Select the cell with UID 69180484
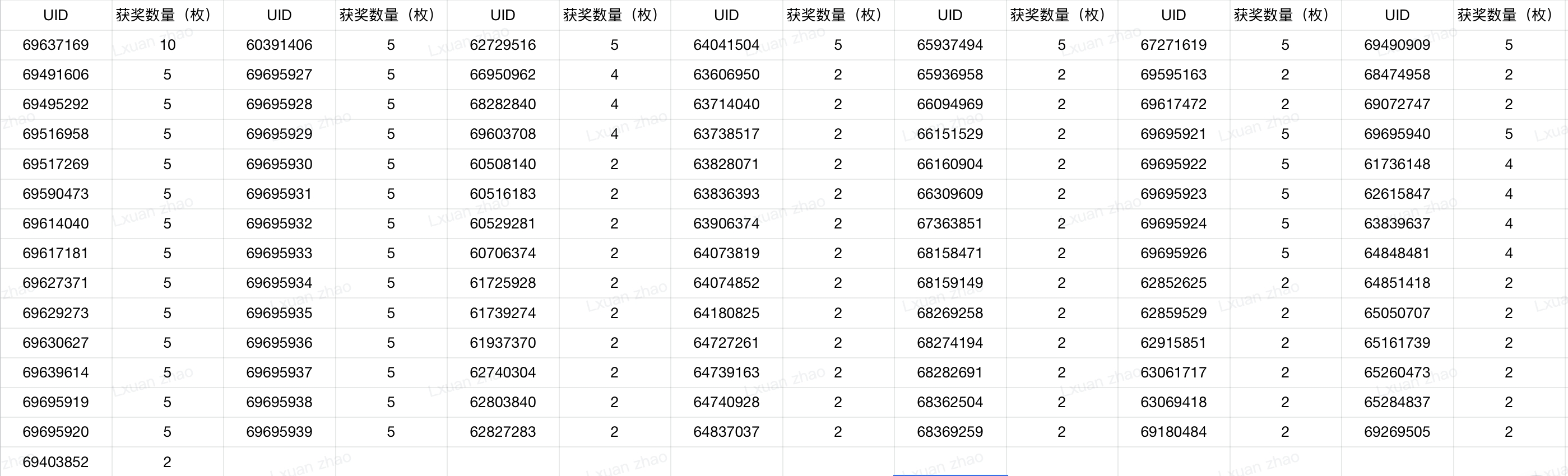 point(1173,432)
